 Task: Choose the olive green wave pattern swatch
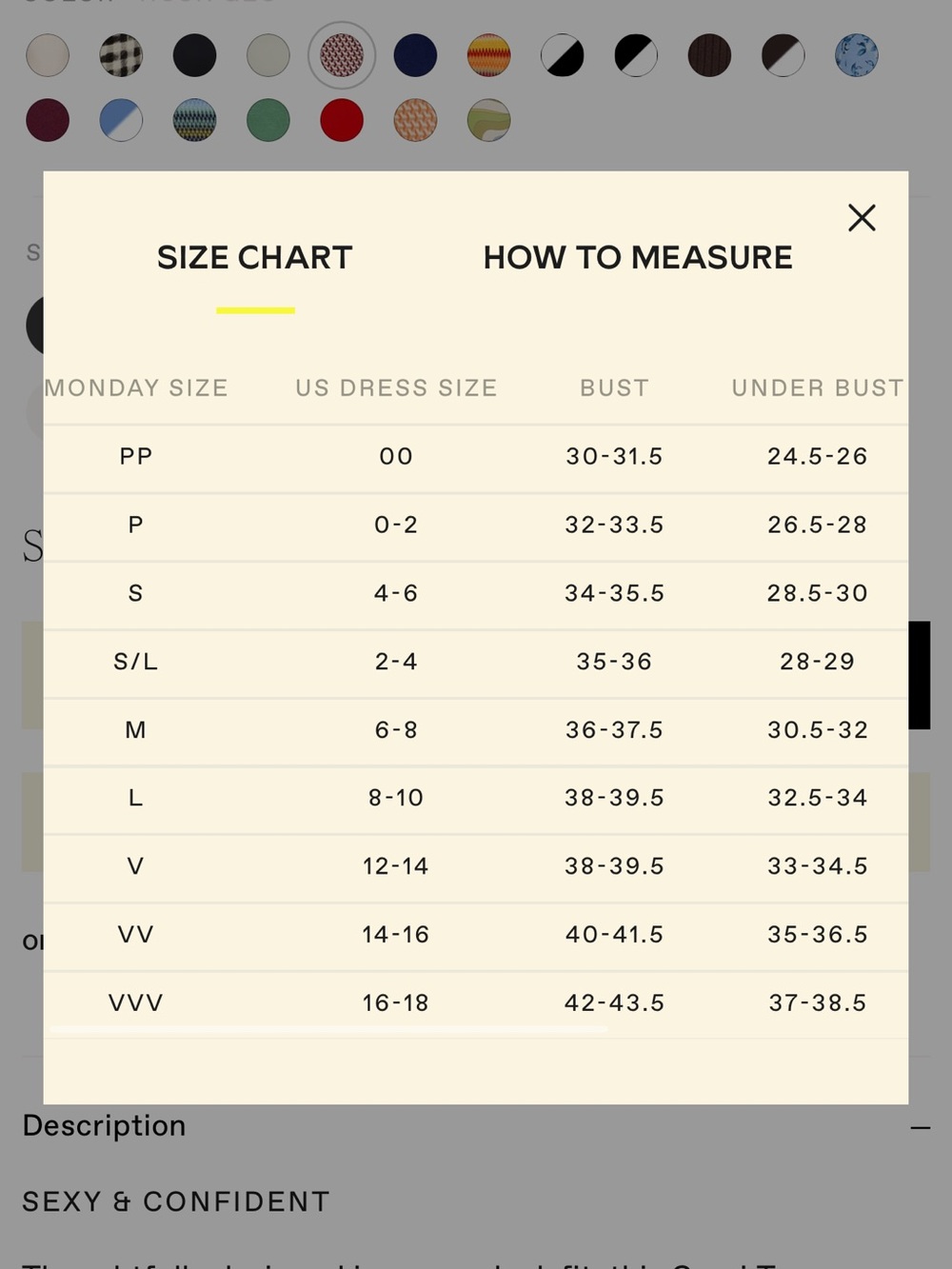click(x=489, y=121)
